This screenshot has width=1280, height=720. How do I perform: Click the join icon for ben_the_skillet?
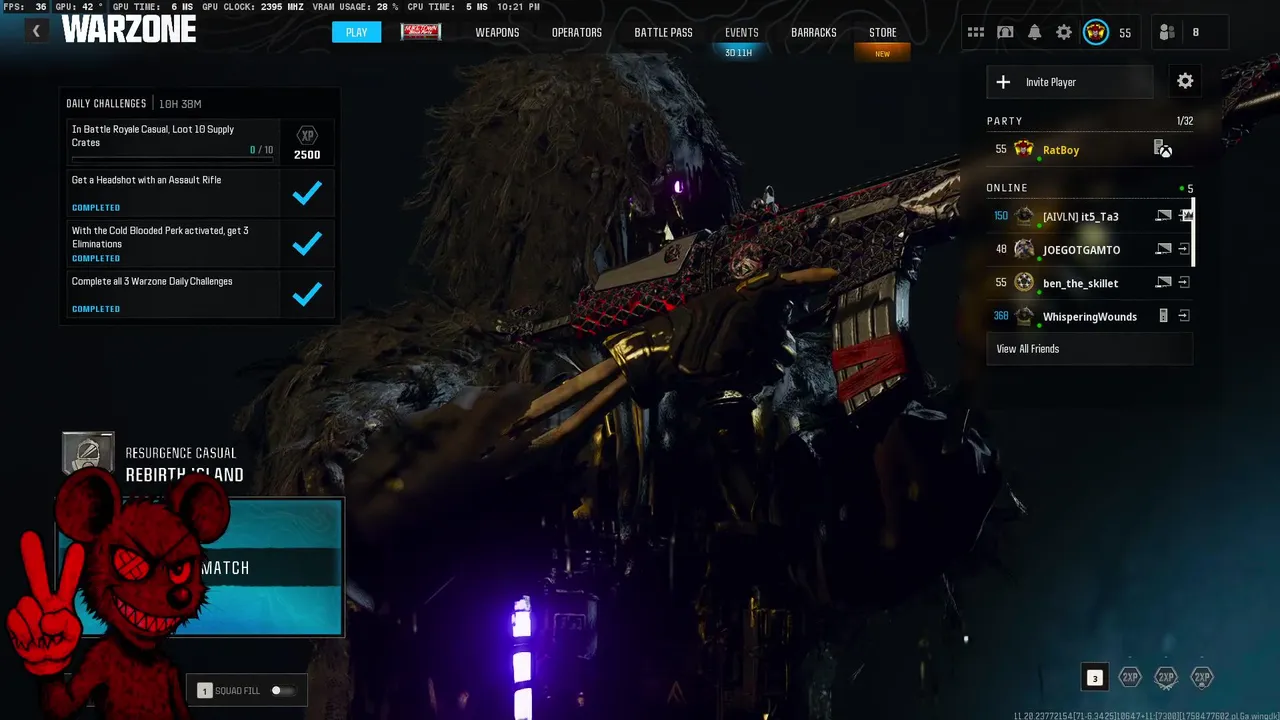coord(1184,283)
